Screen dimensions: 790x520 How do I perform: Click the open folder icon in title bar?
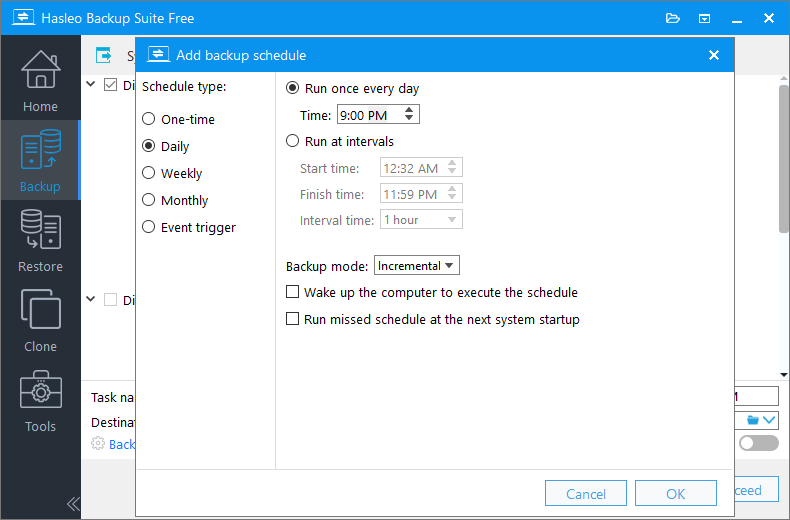click(673, 19)
